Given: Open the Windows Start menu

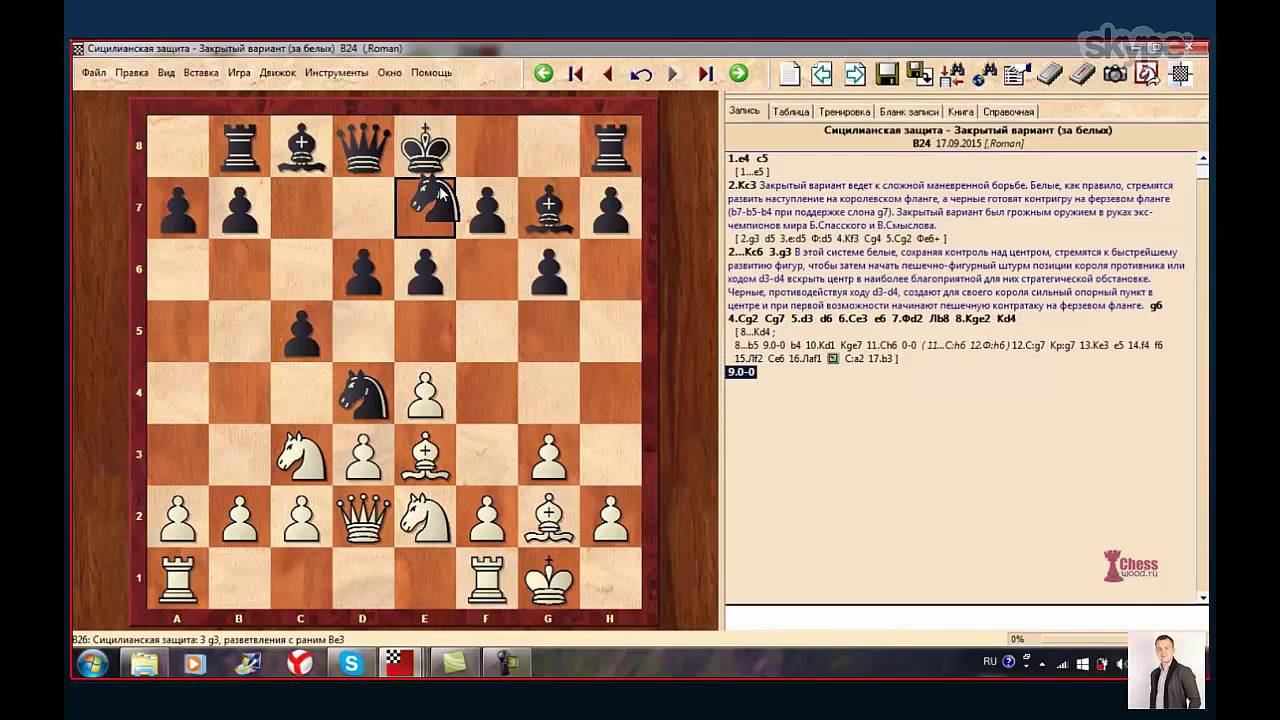Looking at the screenshot, I should click(x=93, y=663).
